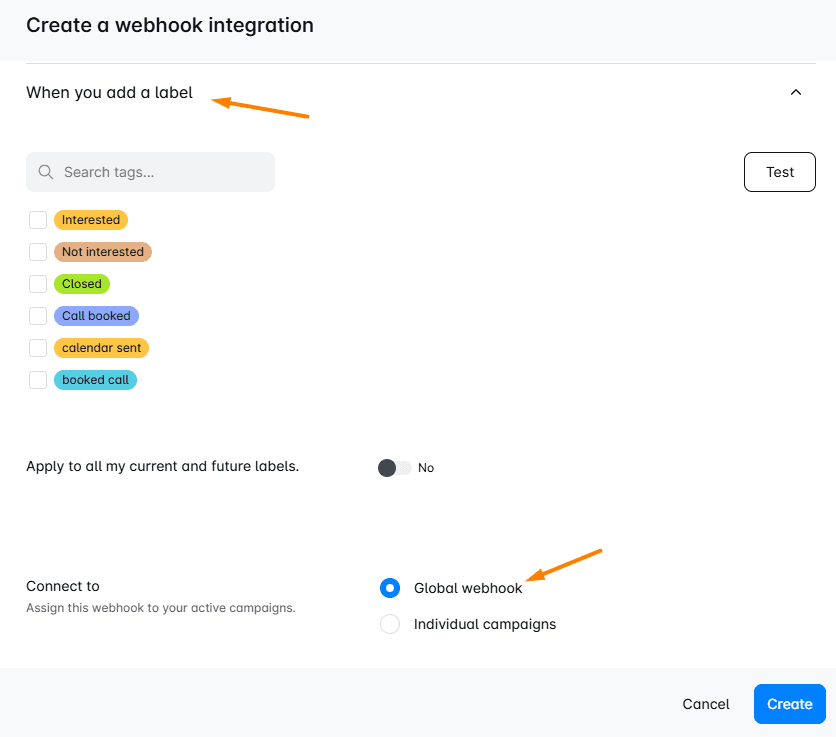Viewport: 836px width, 737px height.
Task: Check the Call booked label checkbox
Action: [38, 316]
